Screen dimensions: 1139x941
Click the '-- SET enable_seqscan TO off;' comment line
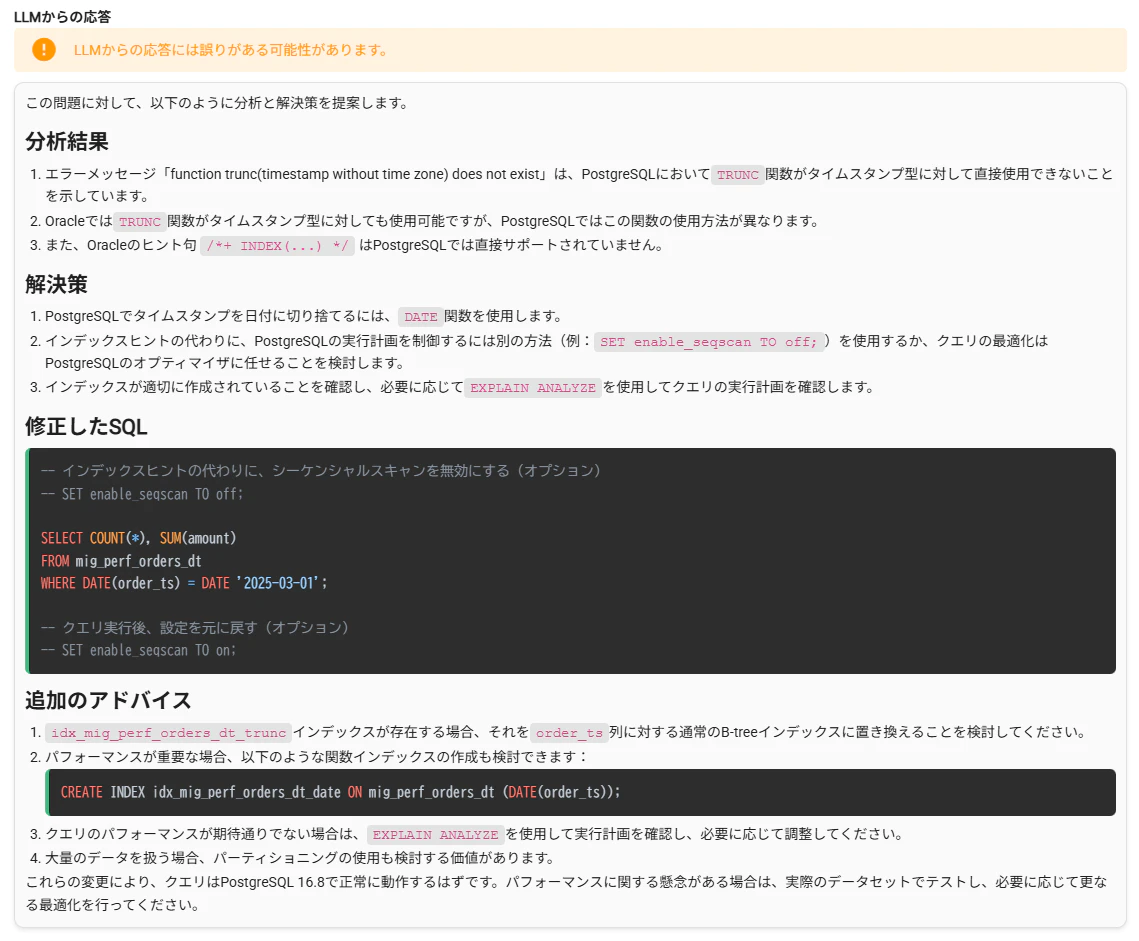tap(142, 494)
